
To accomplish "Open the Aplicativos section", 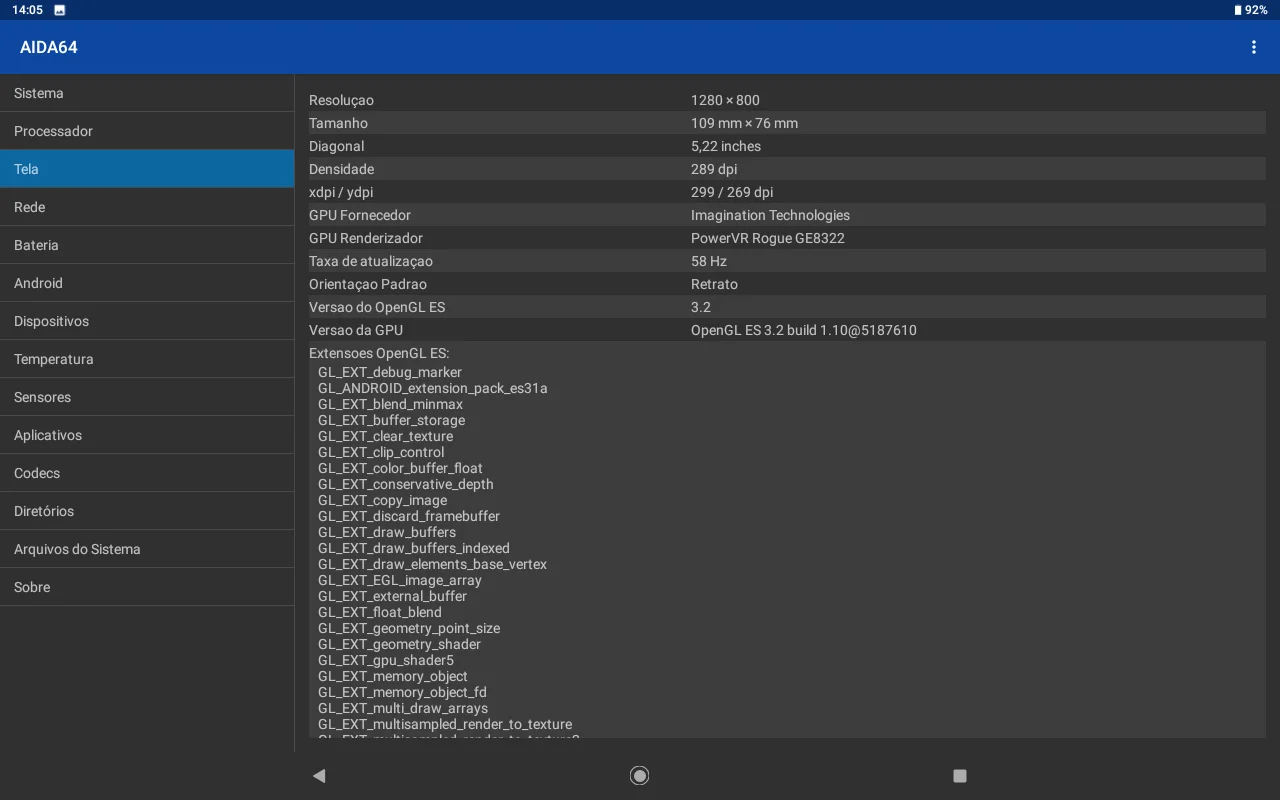I will (x=147, y=435).
